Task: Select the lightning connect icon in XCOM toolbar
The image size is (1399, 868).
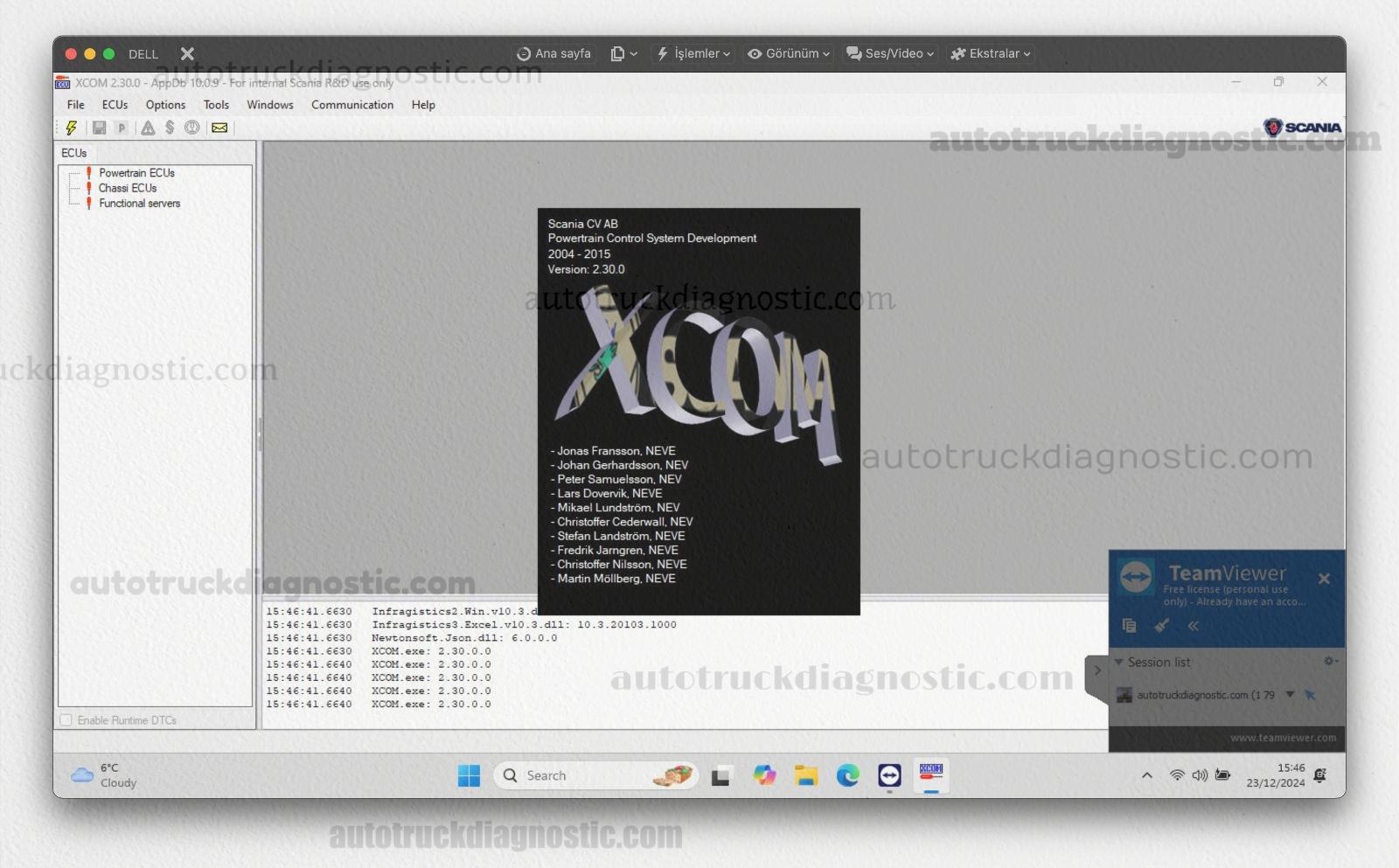Action: [71, 128]
